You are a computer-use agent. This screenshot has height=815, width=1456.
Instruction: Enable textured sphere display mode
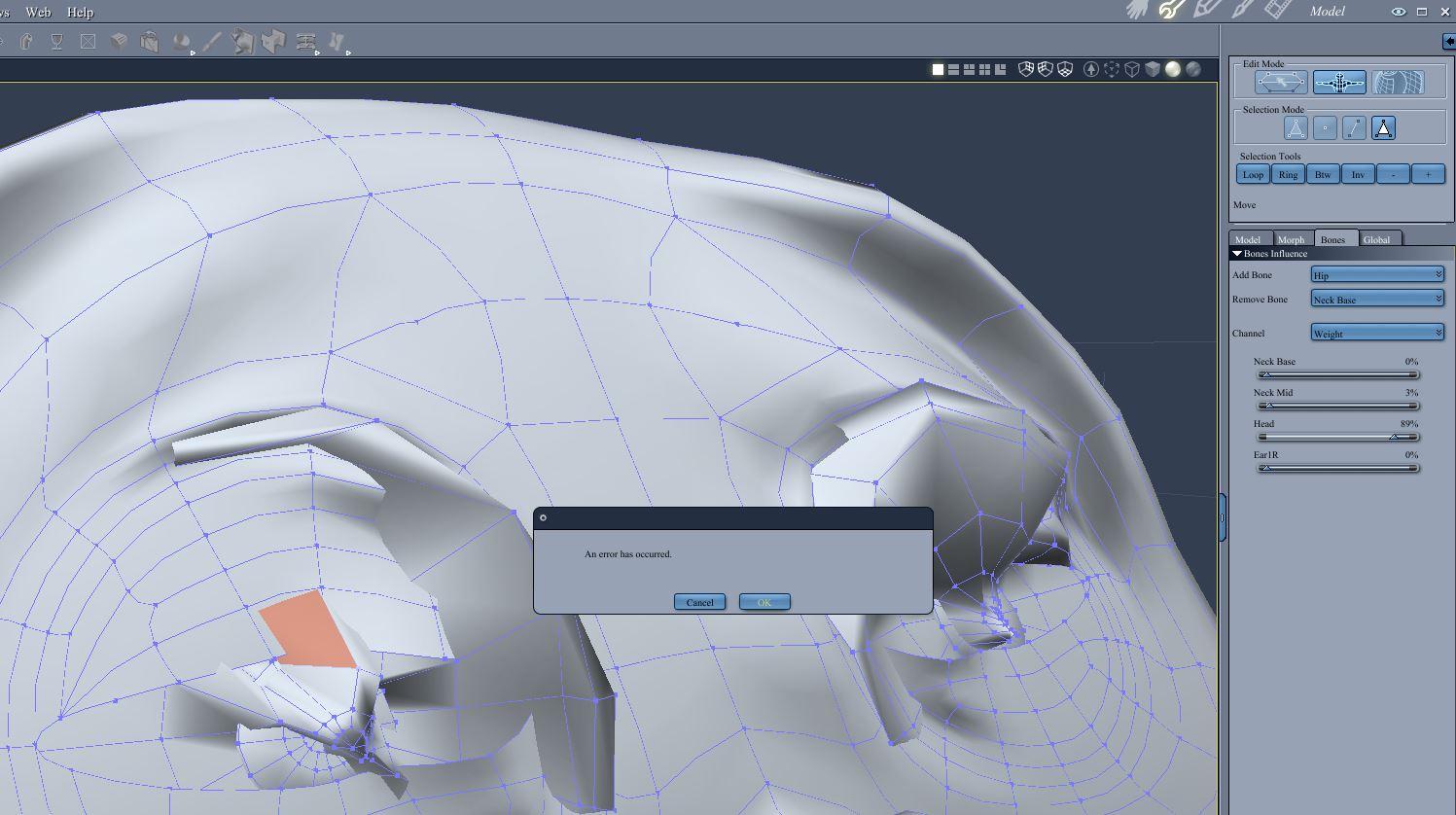tap(1193, 69)
